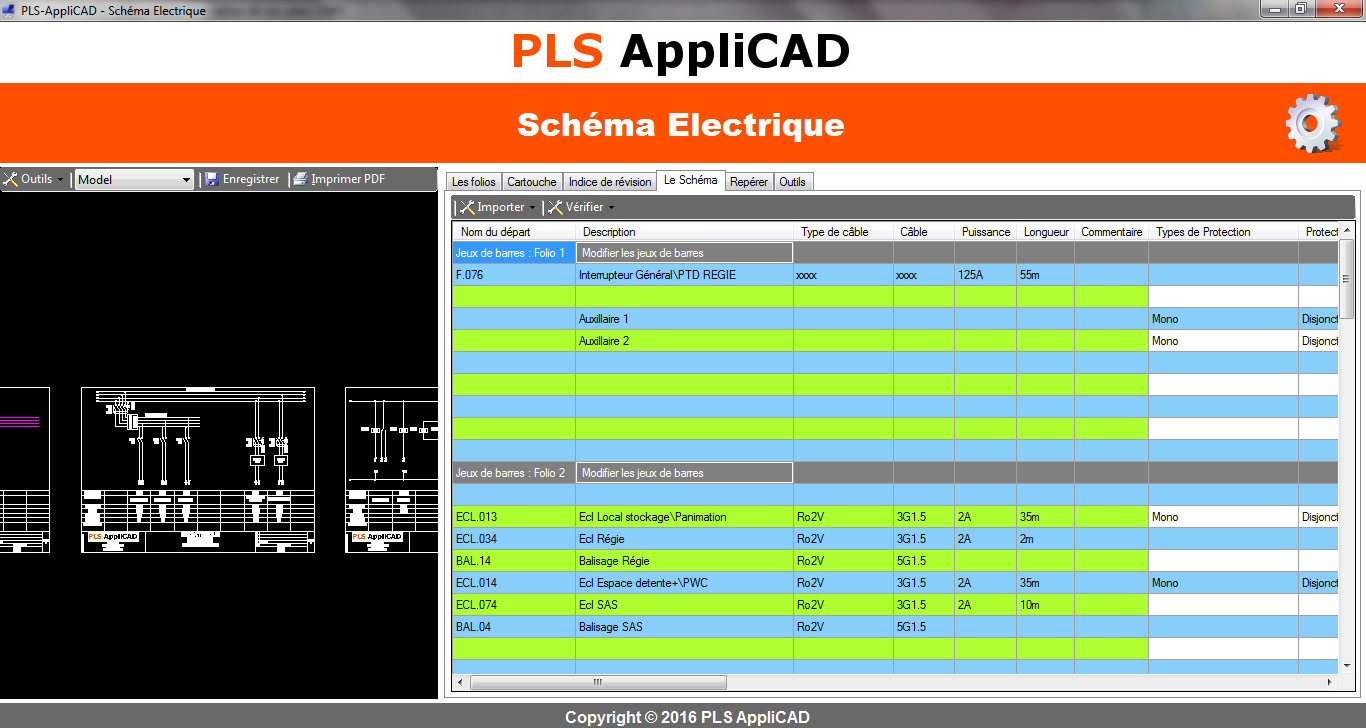This screenshot has height=728, width=1366.
Task: Open the Outils tab in right panel
Action: (793, 182)
